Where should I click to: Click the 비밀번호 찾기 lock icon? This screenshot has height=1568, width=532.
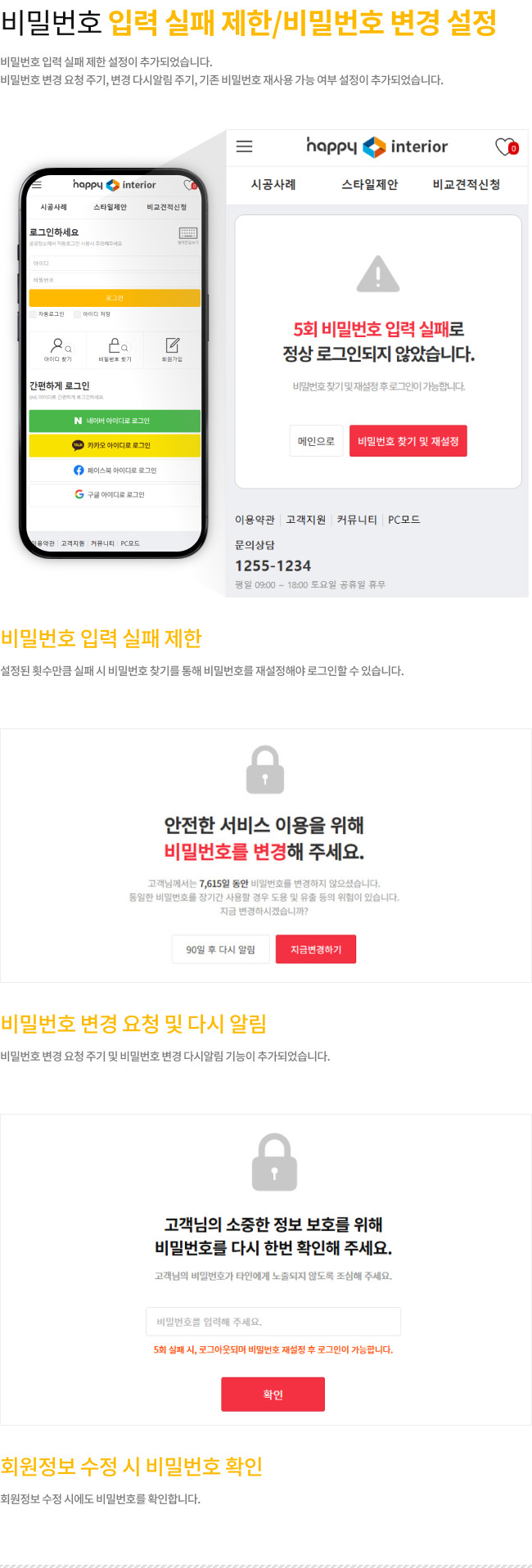point(115,345)
